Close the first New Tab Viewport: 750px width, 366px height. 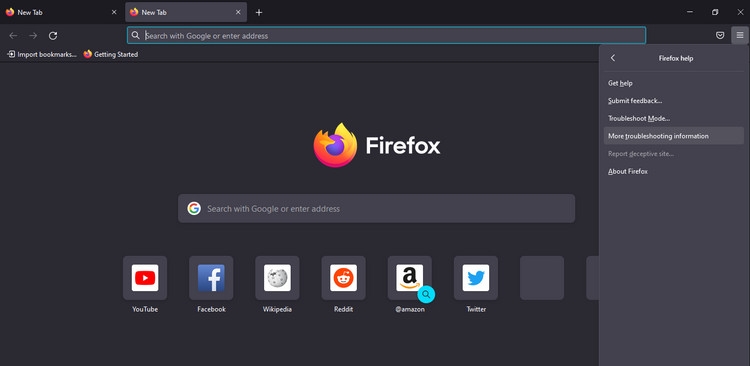pos(114,12)
